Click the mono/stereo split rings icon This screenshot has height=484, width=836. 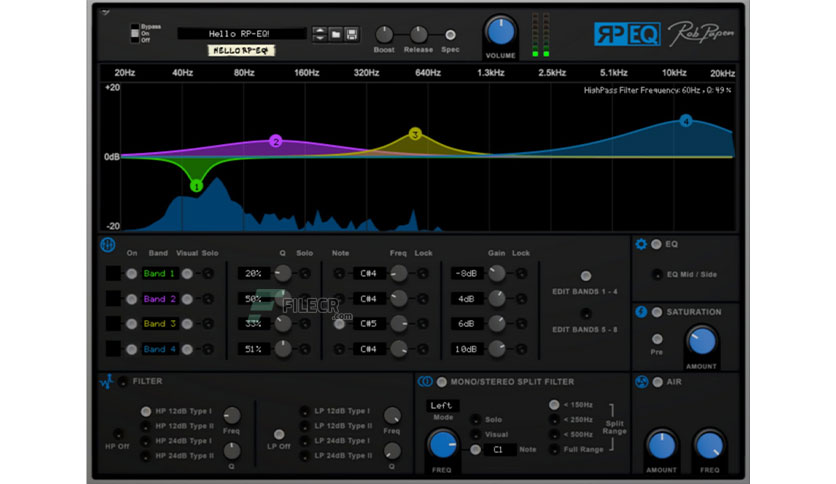click(425, 382)
